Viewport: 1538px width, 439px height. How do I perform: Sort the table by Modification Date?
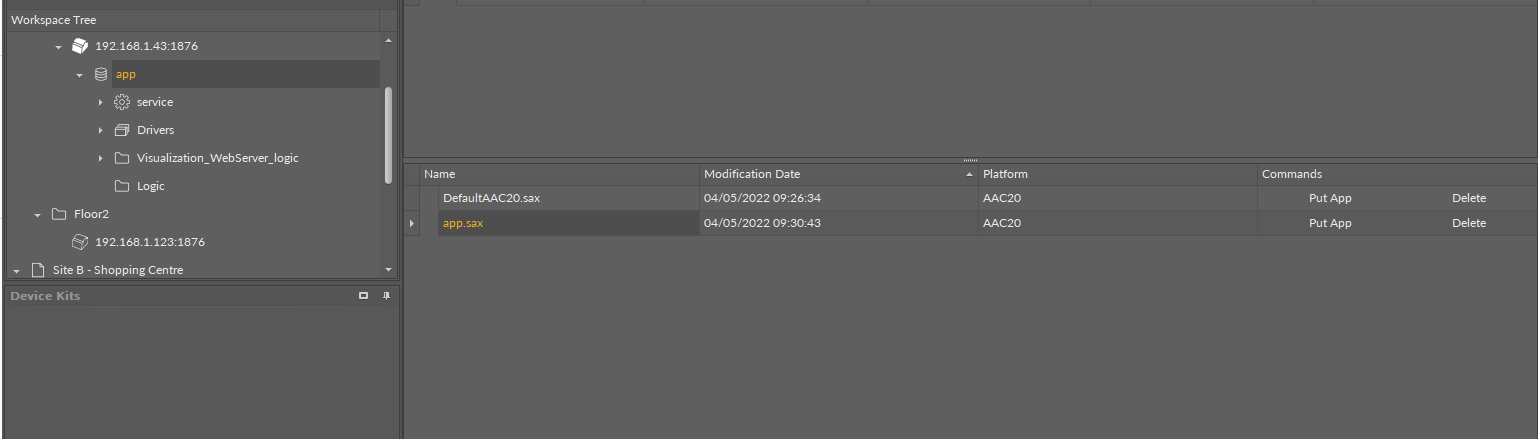pos(752,174)
